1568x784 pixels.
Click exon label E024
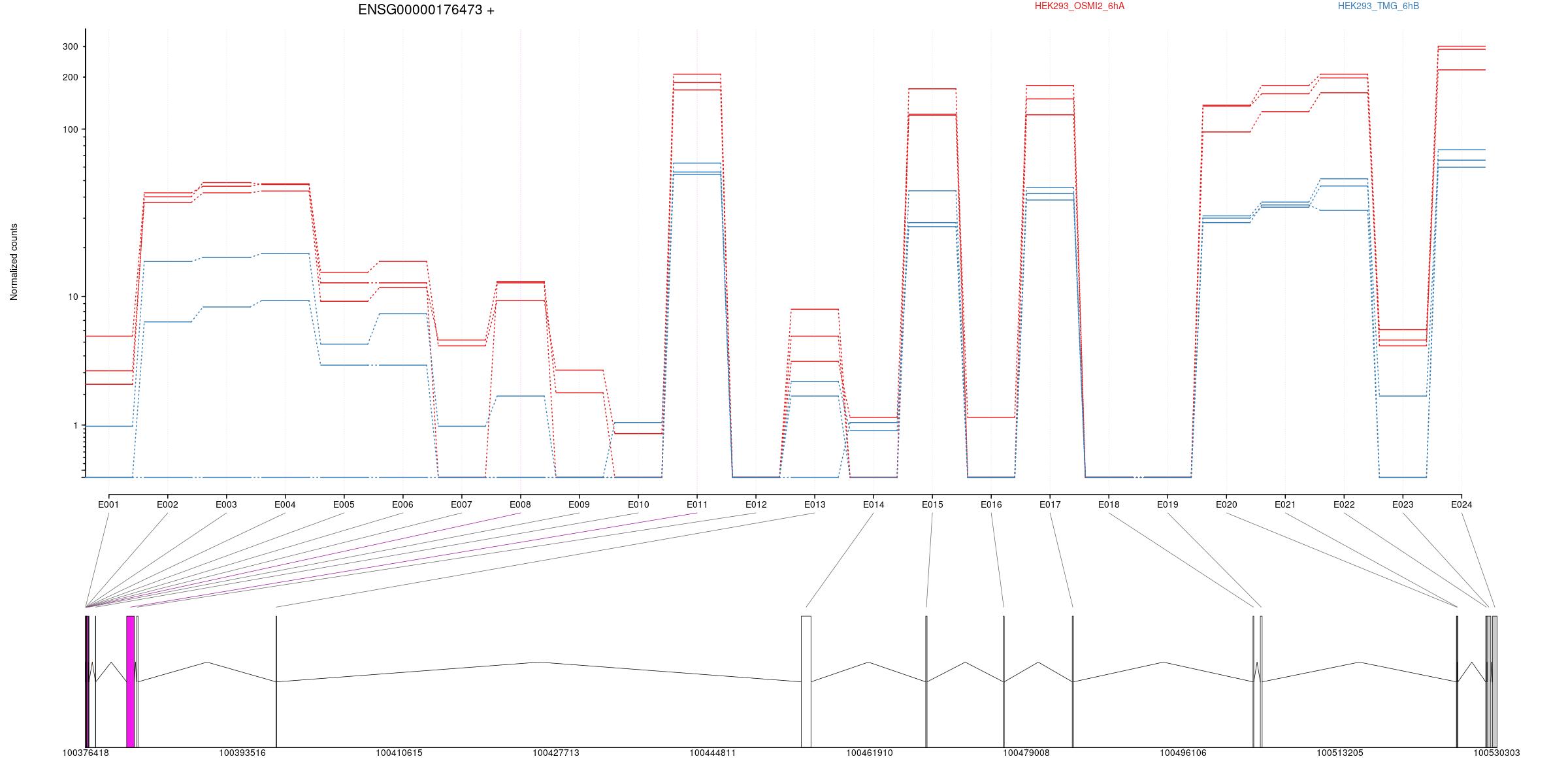[x=1462, y=504]
